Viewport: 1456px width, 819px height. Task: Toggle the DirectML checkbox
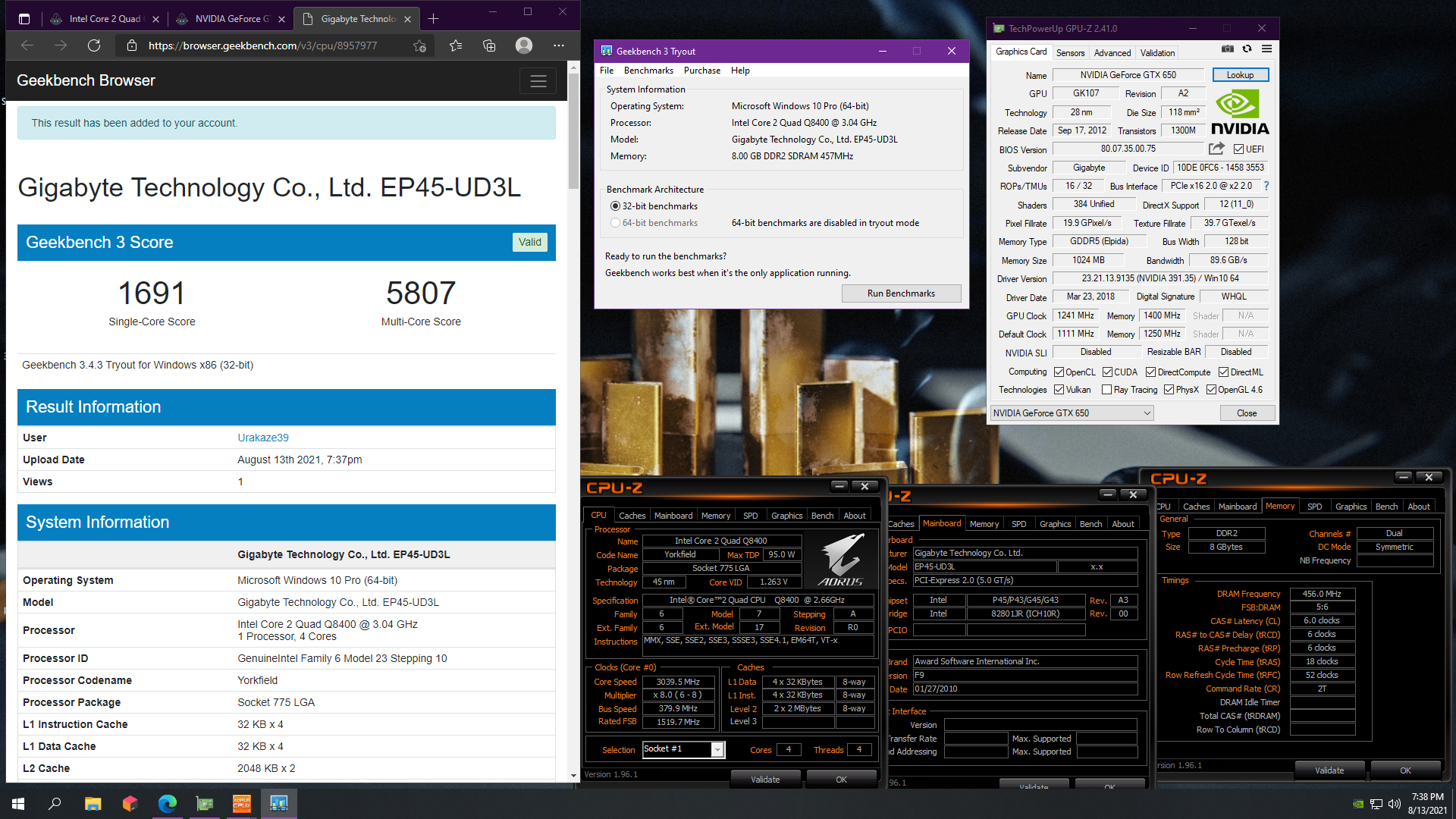(x=1223, y=372)
